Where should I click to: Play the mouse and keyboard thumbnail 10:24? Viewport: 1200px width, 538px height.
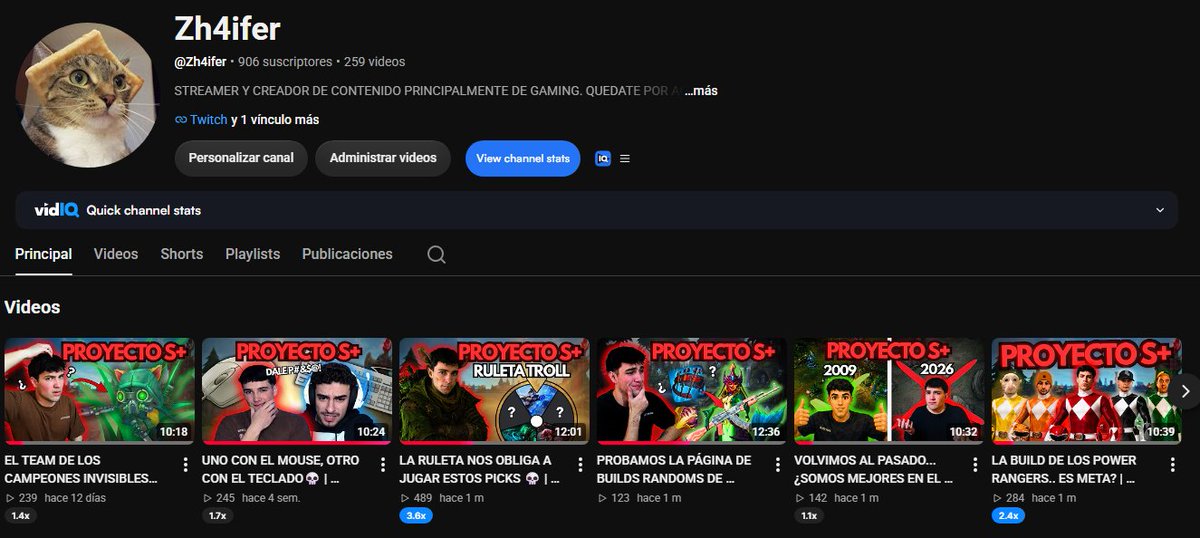coord(297,391)
